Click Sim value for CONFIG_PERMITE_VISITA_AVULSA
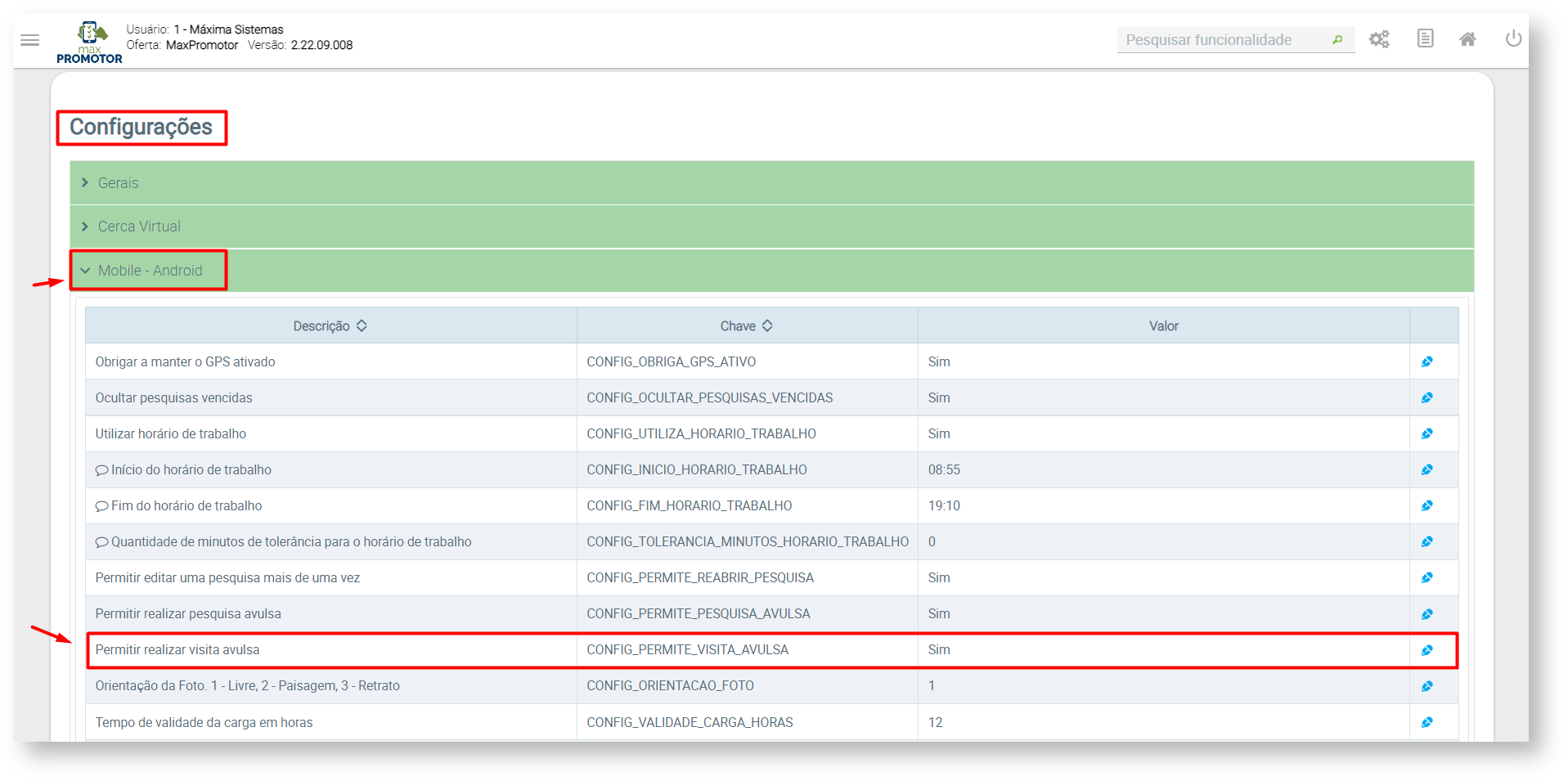The image size is (1568, 781). [939, 649]
